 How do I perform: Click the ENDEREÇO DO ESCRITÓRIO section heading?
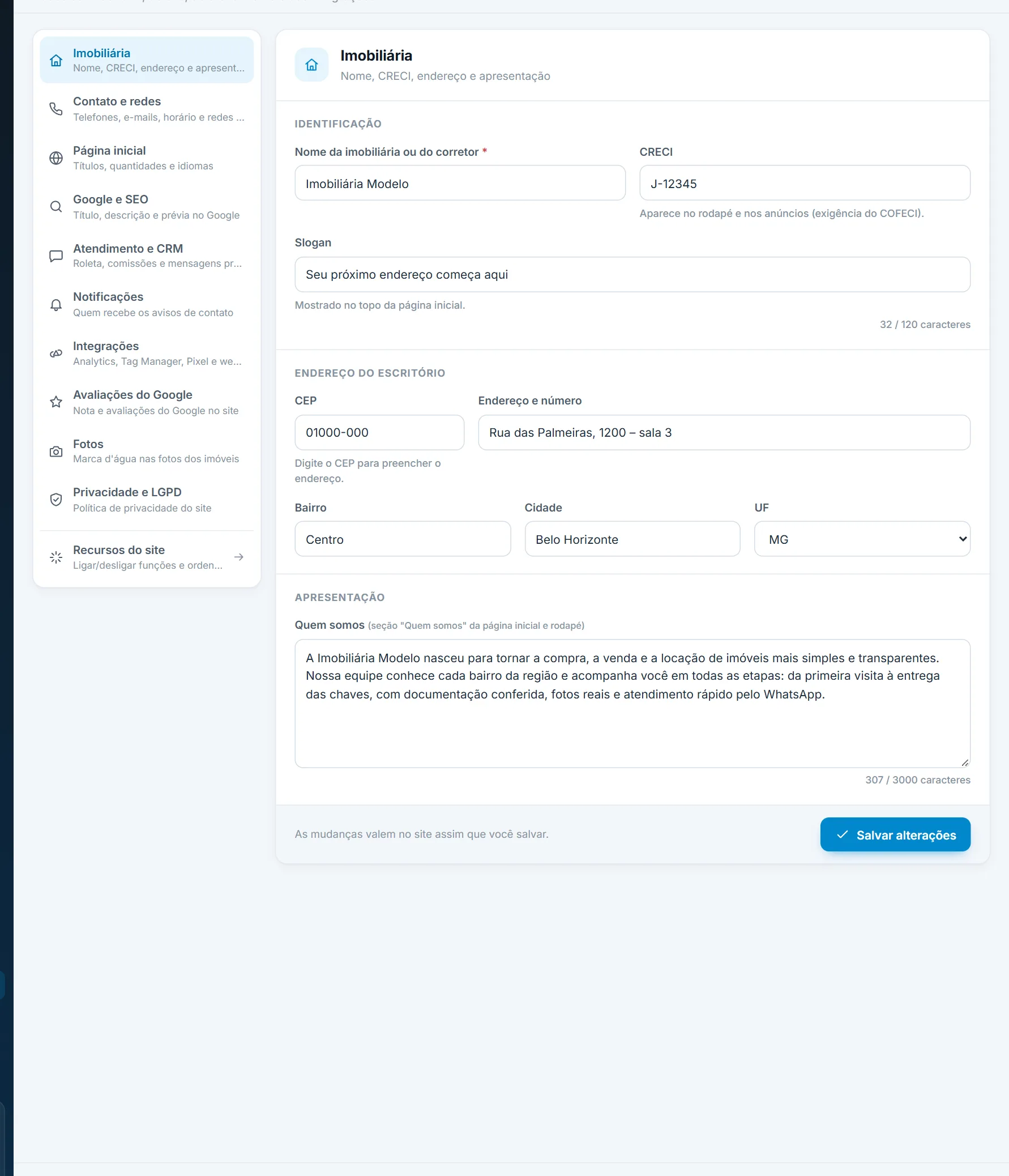(x=369, y=373)
